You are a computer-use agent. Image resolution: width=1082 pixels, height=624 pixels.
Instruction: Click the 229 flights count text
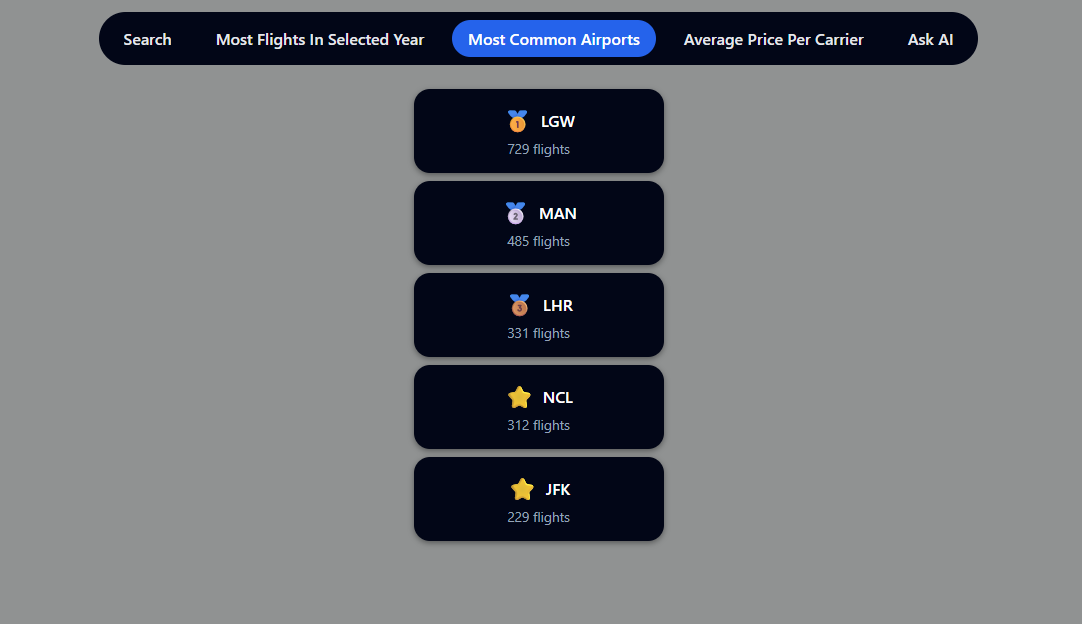[538, 518]
